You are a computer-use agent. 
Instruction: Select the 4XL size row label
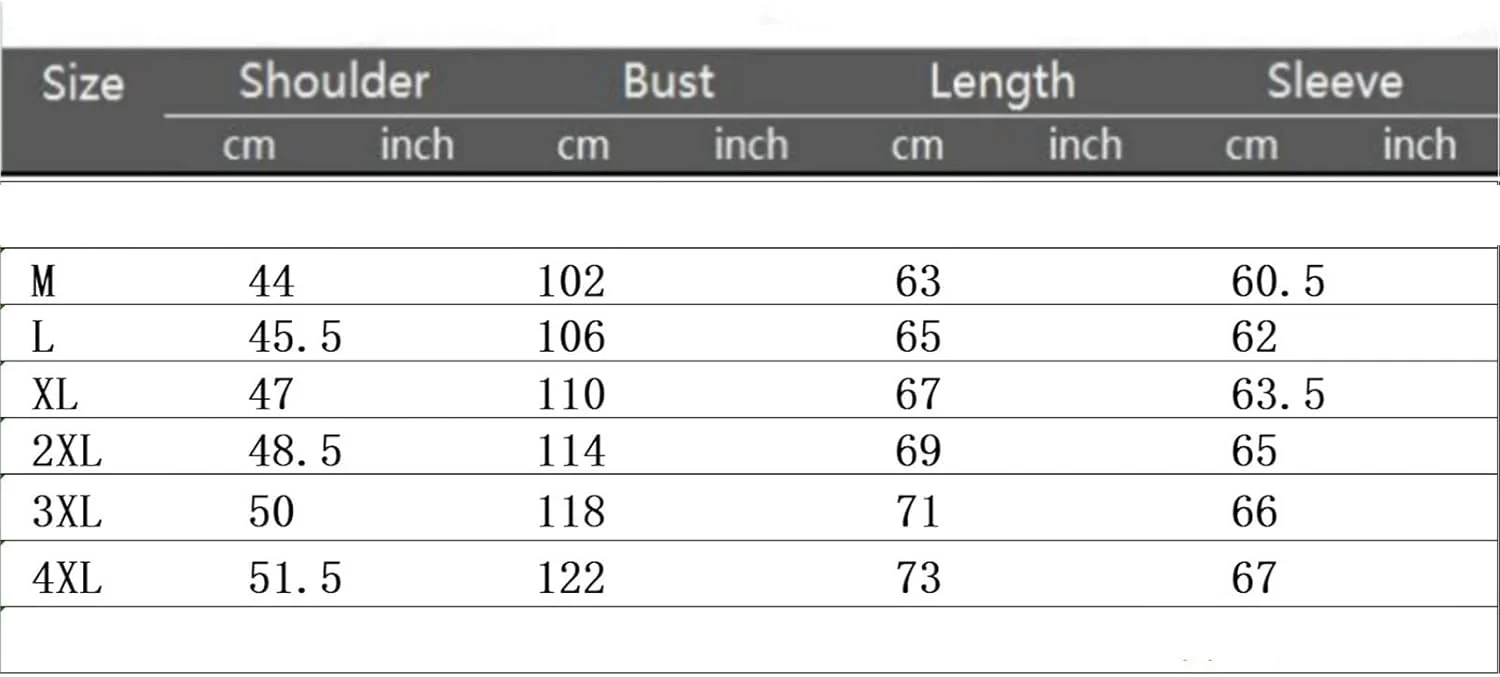coord(67,579)
